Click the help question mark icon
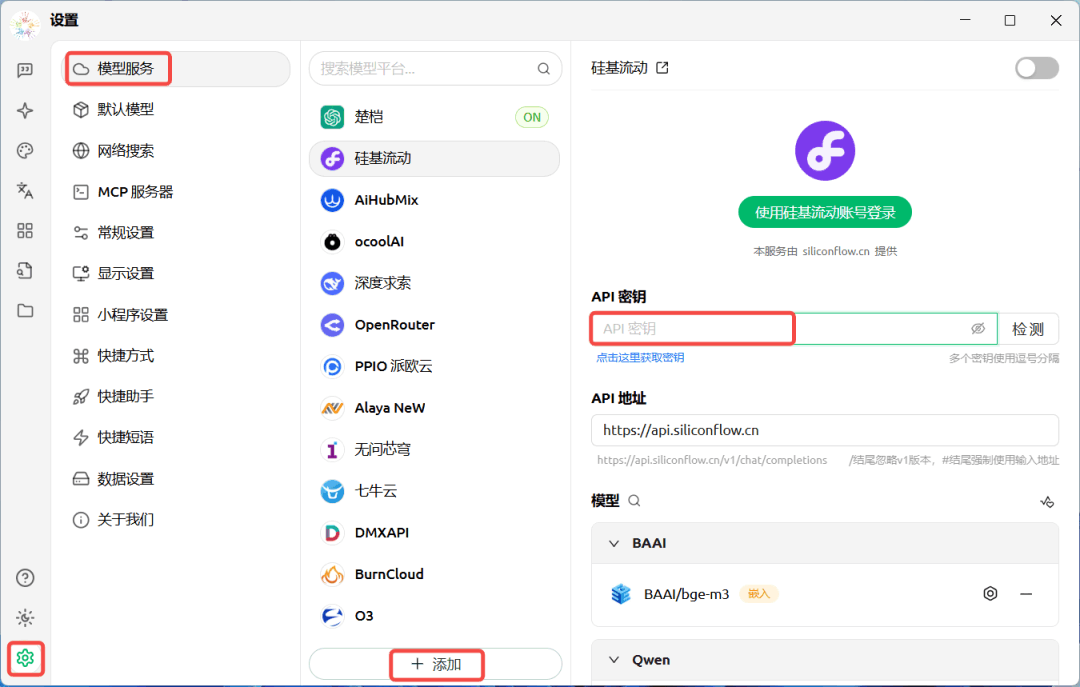The height and width of the screenshot is (687, 1080). (x=25, y=577)
